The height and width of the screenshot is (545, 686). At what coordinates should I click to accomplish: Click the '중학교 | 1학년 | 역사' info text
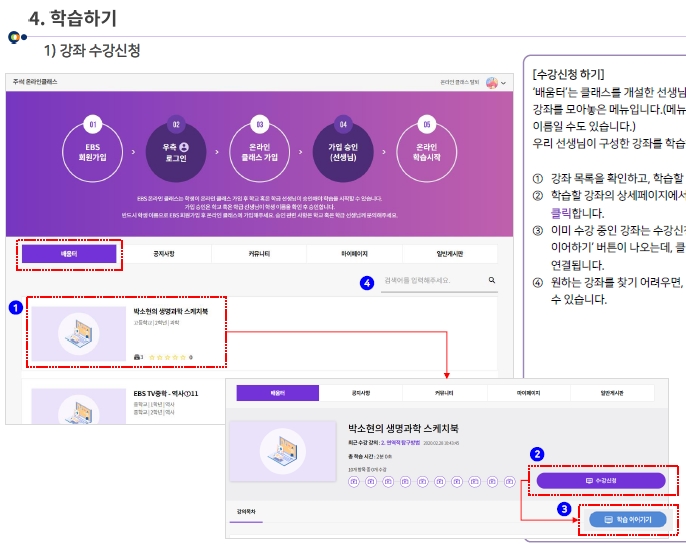pos(154,405)
